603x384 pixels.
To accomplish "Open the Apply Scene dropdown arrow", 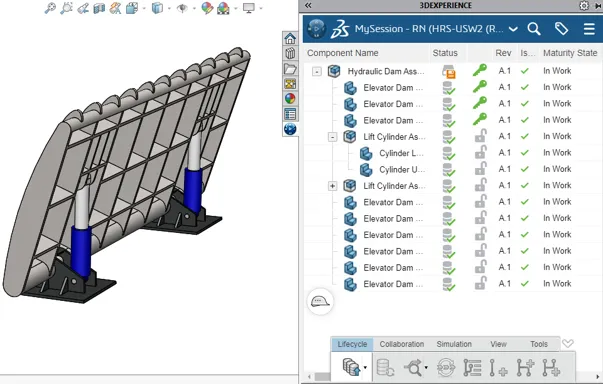I will 235,8.
